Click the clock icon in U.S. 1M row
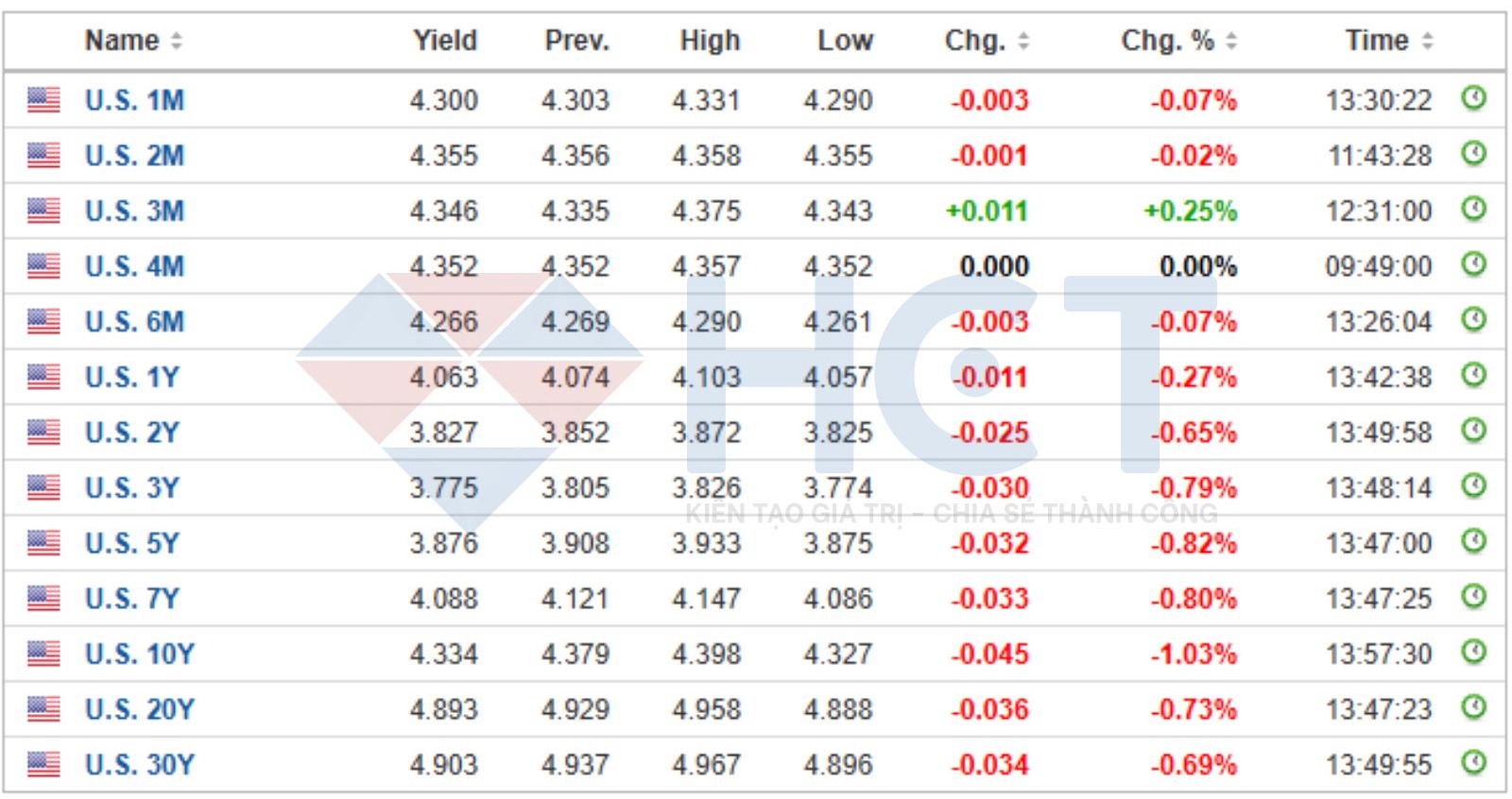This screenshot has height=799, width=1512. [x=1473, y=98]
